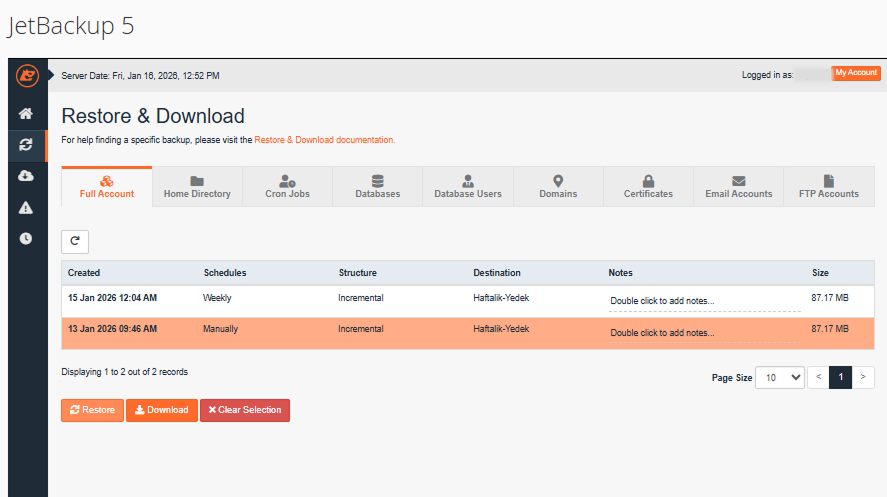
Task: Click the Restore button
Action: [x=92, y=410]
